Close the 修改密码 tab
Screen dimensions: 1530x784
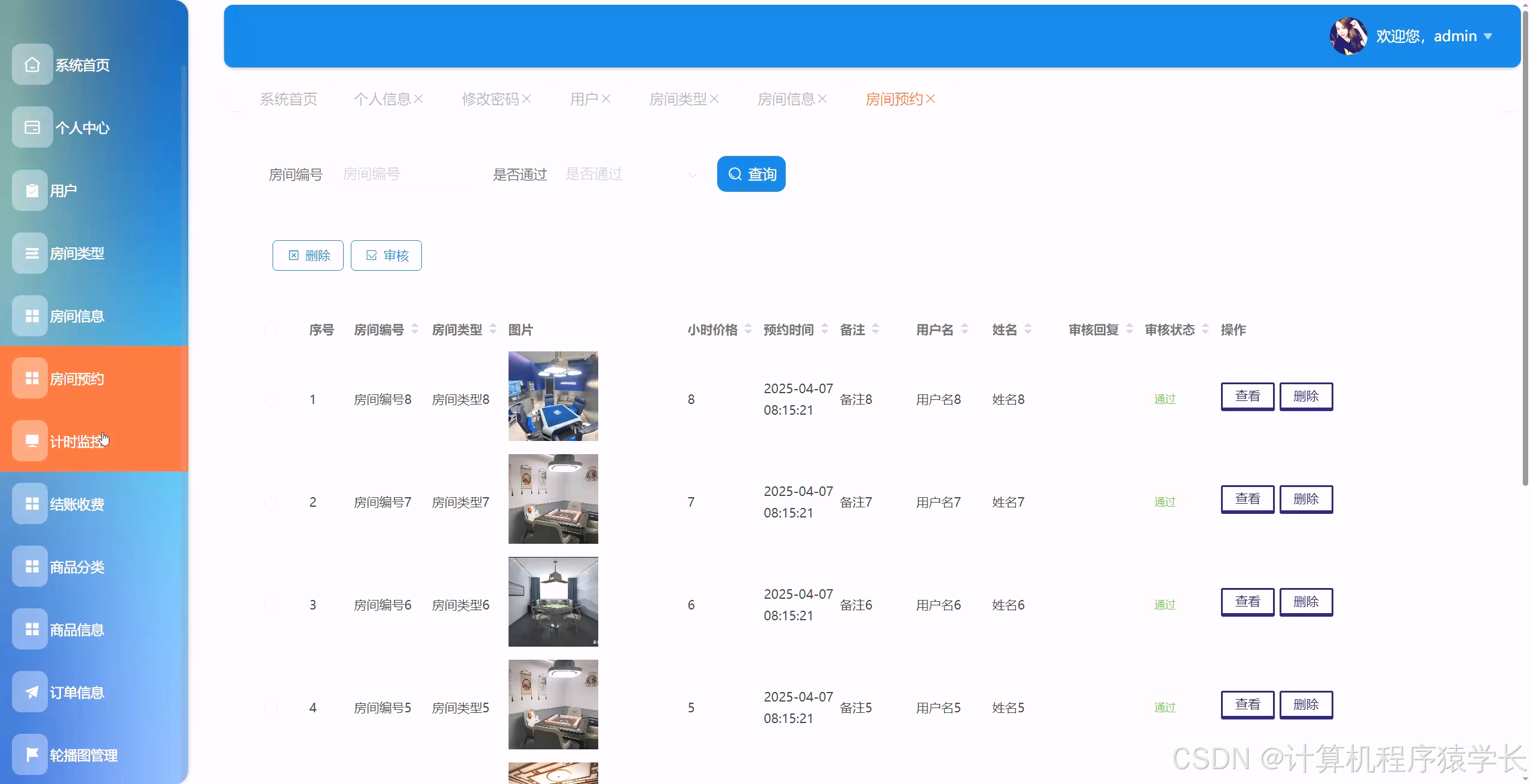click(x=527, y=99)
